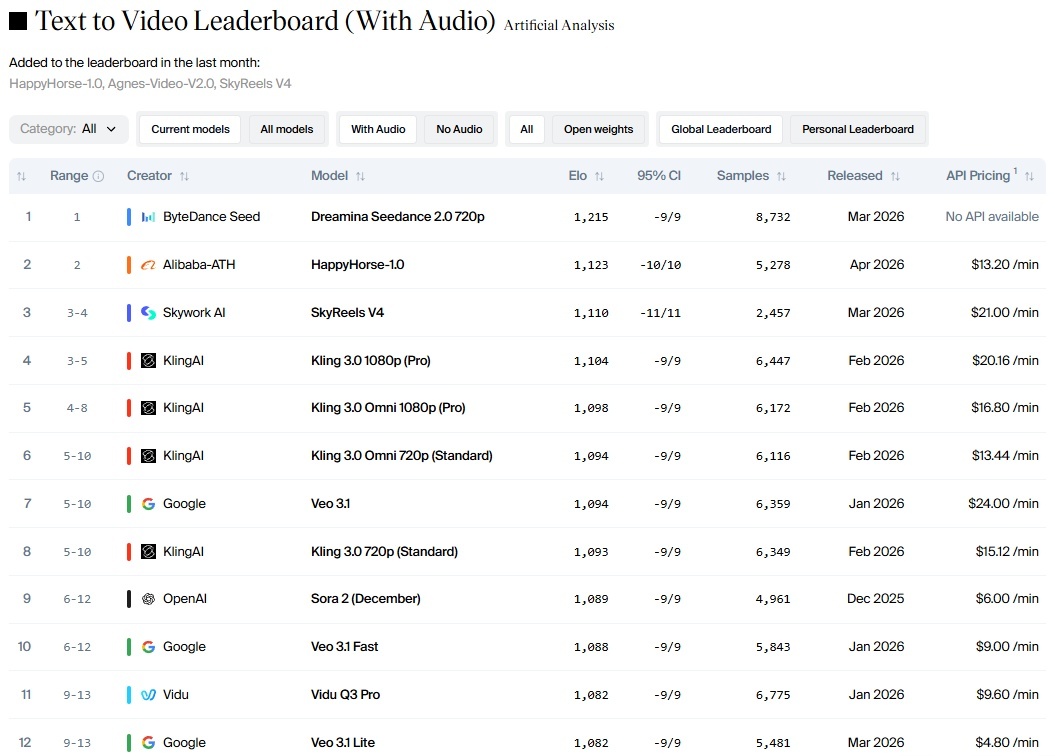Click Google logo in the Veo 3.1 row

click(x=148, y=504)
